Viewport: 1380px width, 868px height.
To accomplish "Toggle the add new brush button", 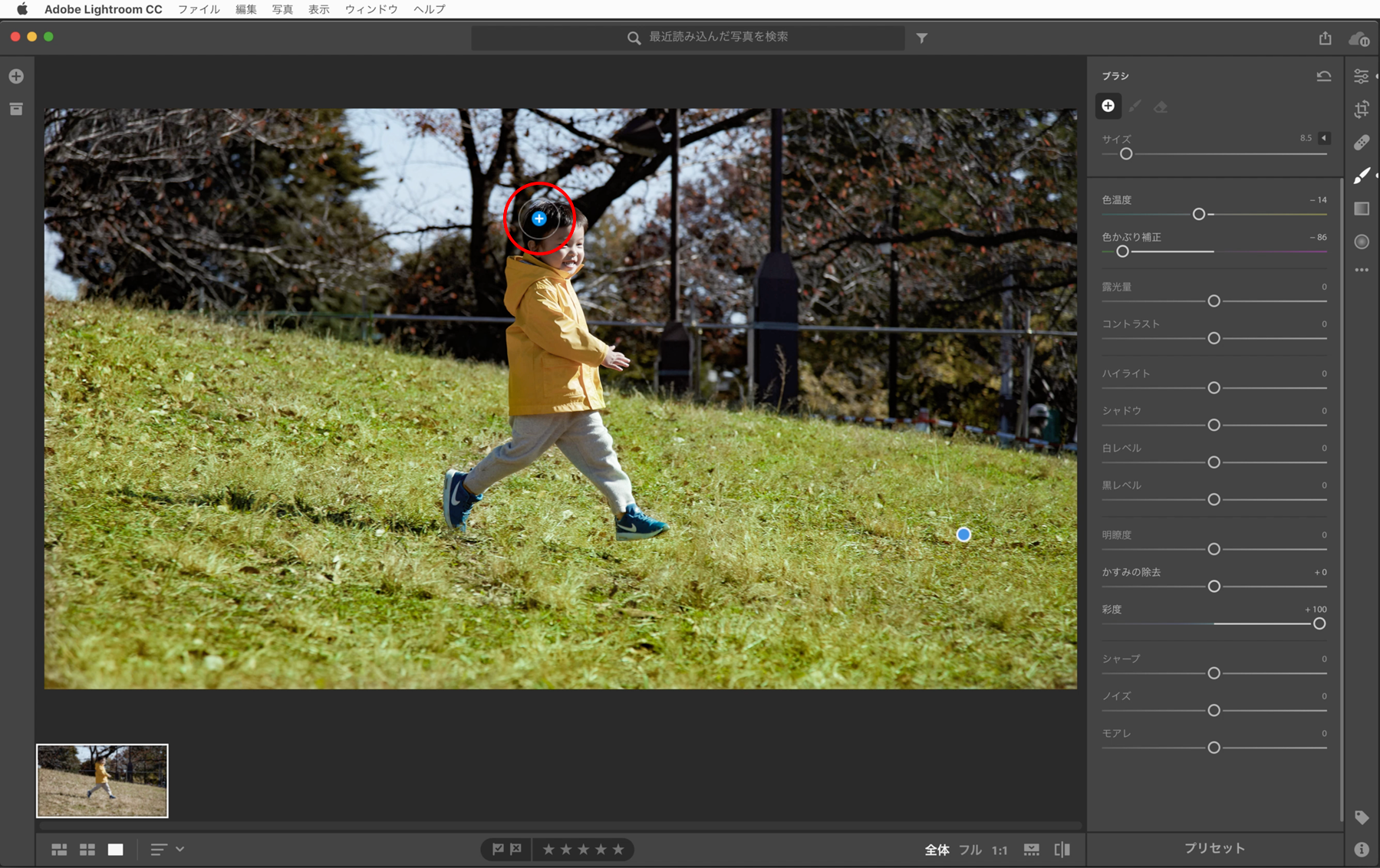I will coord(1108,106).
